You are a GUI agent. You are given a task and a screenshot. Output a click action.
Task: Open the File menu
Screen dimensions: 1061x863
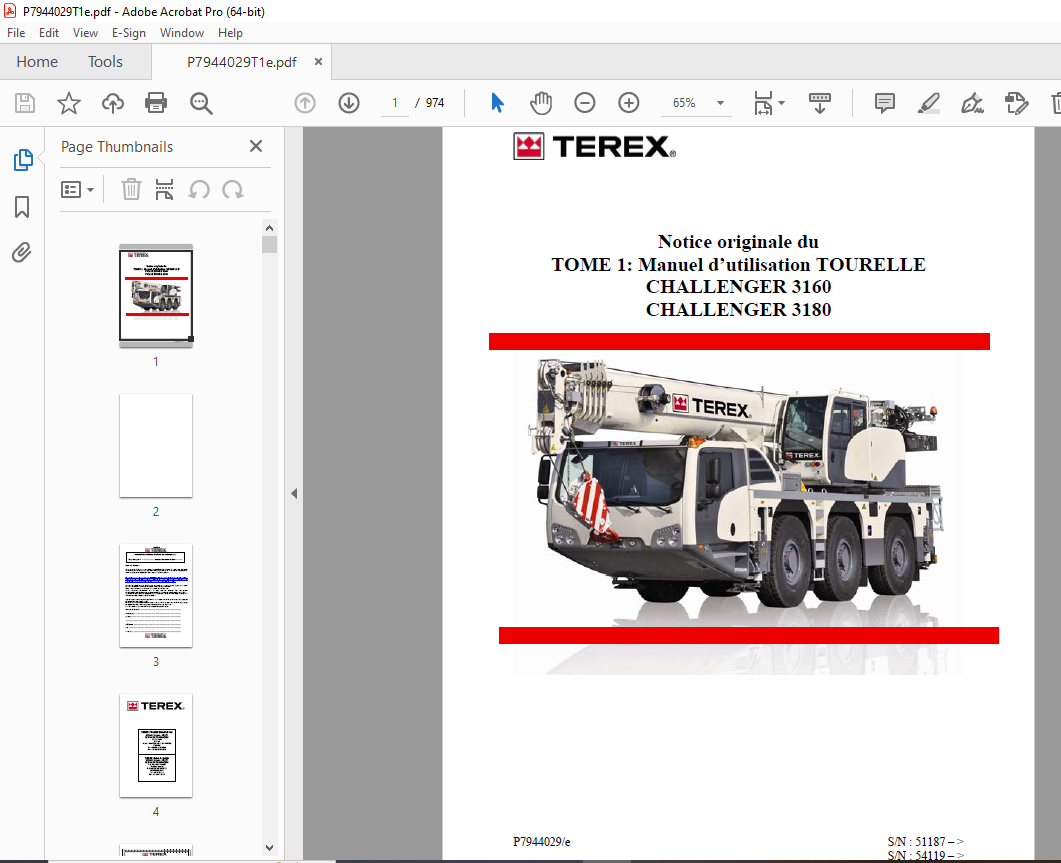(x=16, y=32)
